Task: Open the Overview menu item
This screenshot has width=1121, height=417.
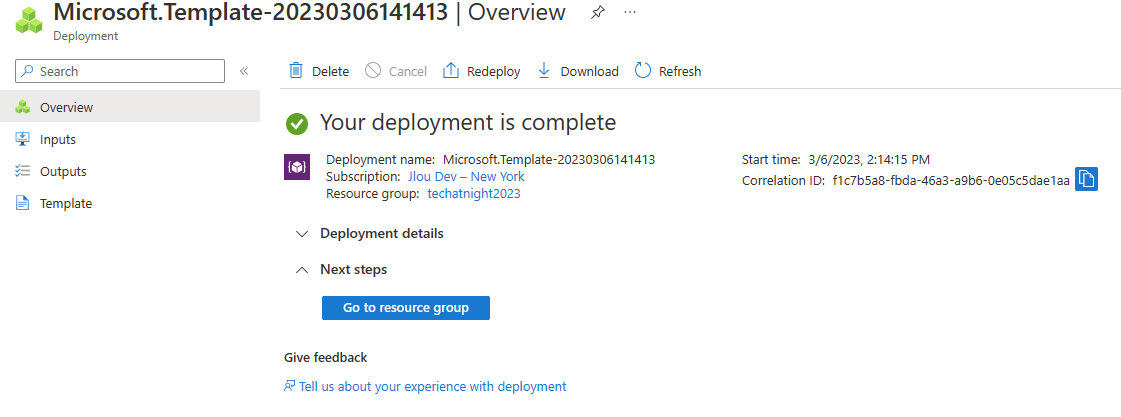Action: click(130, 107)
